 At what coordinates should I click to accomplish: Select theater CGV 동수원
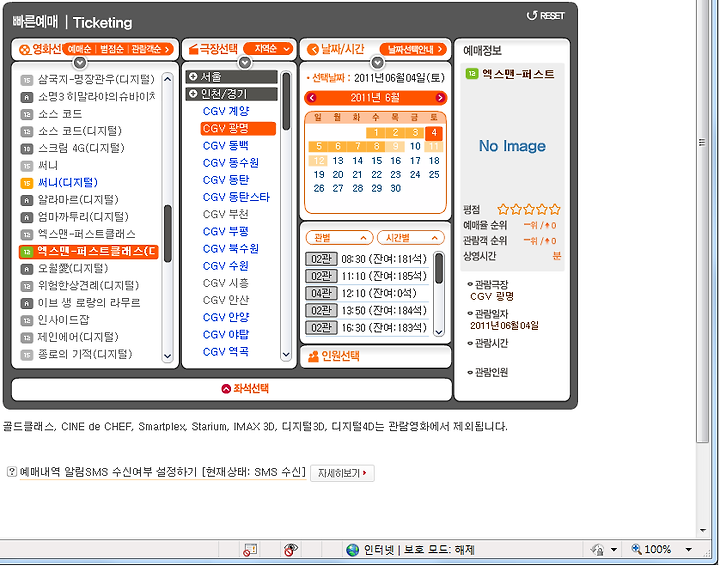click(231, 163)
